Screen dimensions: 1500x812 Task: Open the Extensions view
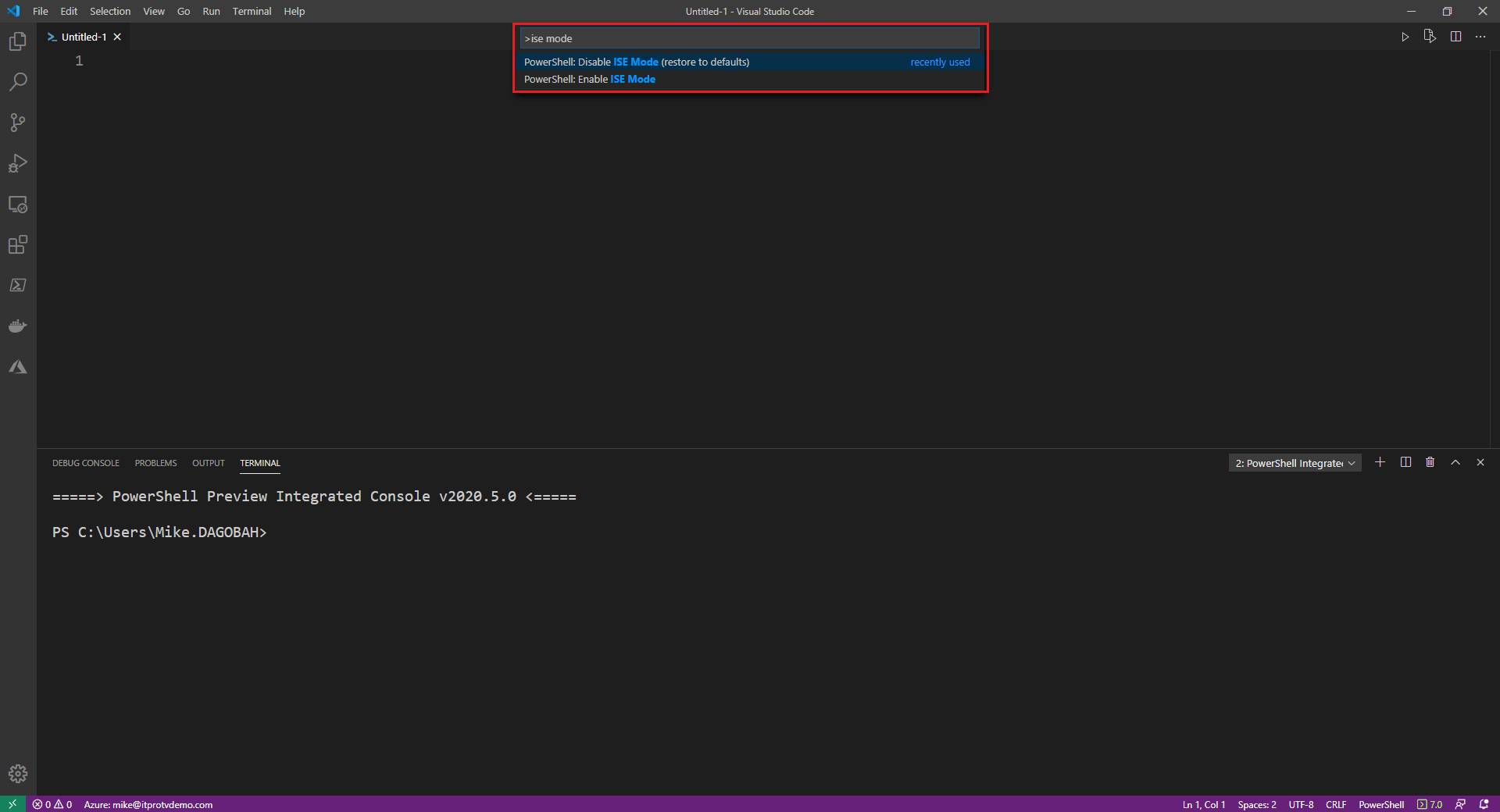(x=18, y=245)
